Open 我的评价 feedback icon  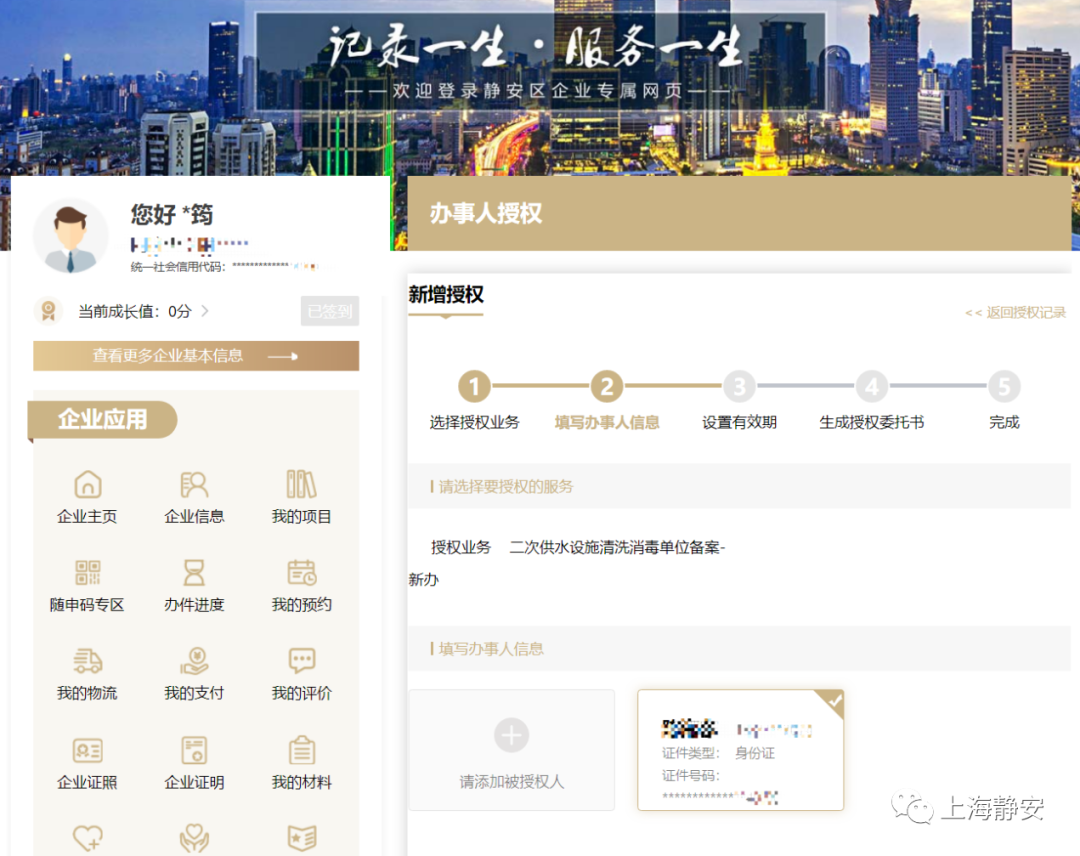click(300, 672)
